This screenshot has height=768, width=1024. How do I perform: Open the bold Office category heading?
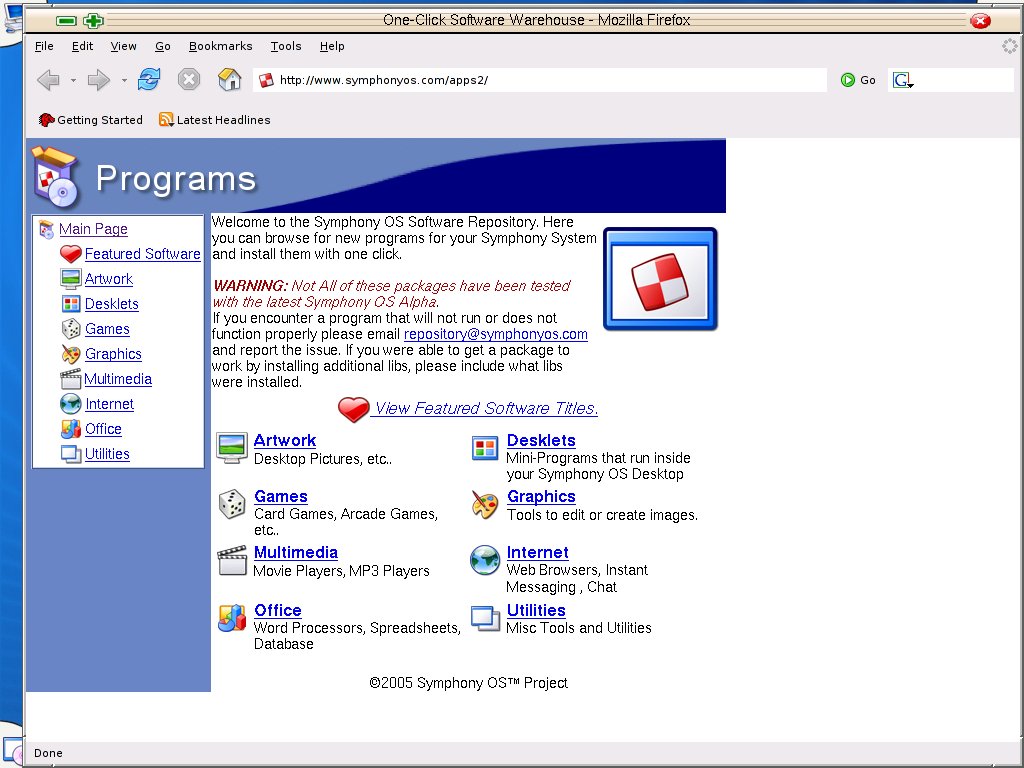pos(278,611)
